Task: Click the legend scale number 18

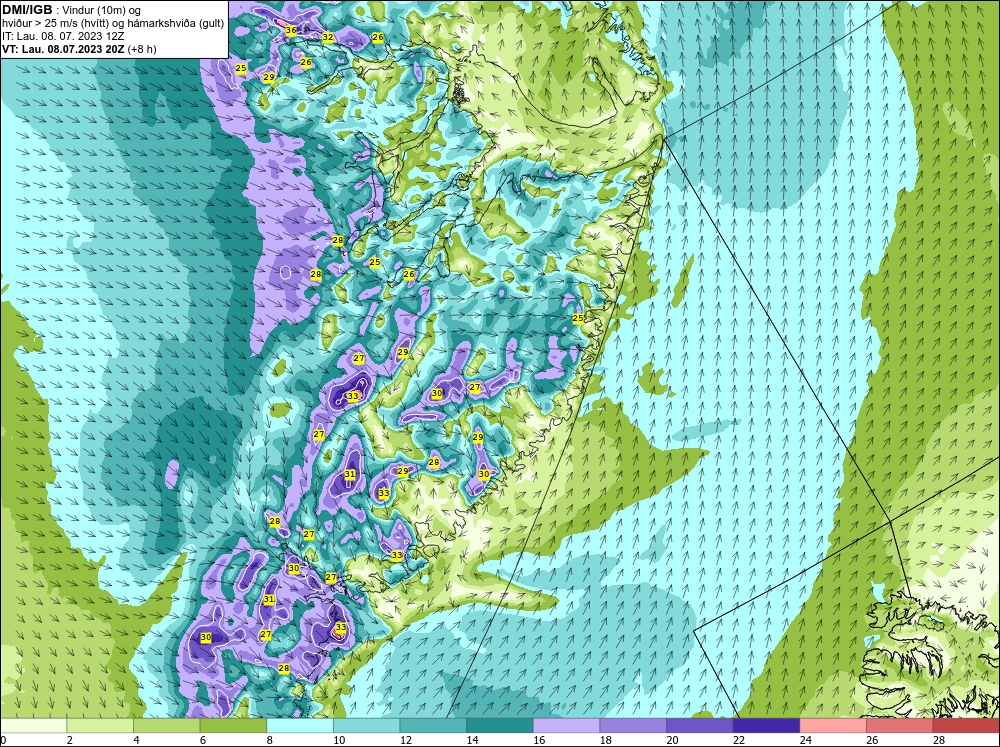Action: tap(606, 740)
